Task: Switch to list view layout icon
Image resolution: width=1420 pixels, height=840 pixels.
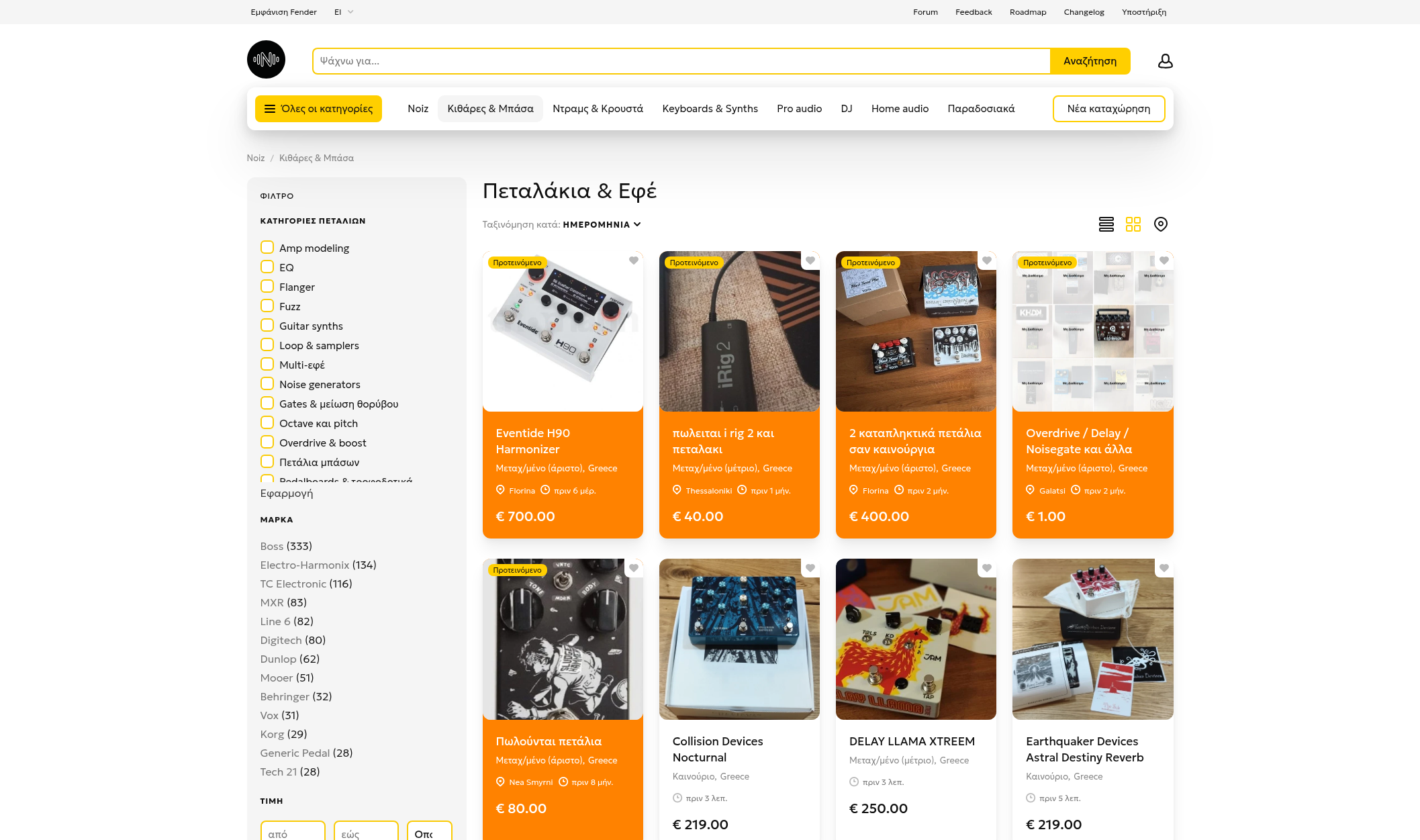Action: tap(1106, 224)
